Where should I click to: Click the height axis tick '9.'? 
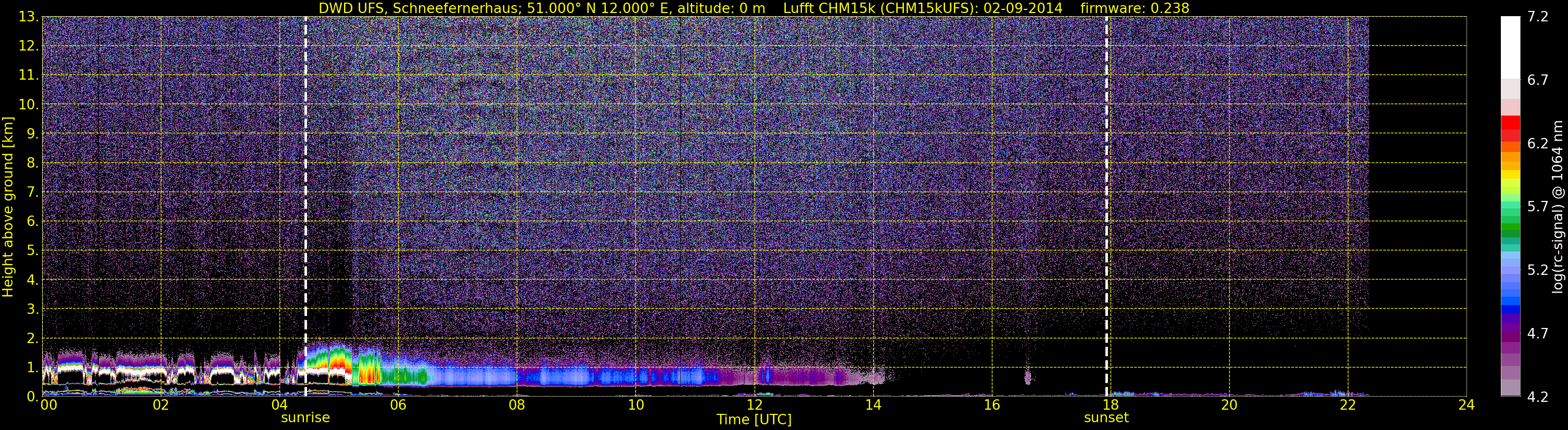tap(32, 134)
